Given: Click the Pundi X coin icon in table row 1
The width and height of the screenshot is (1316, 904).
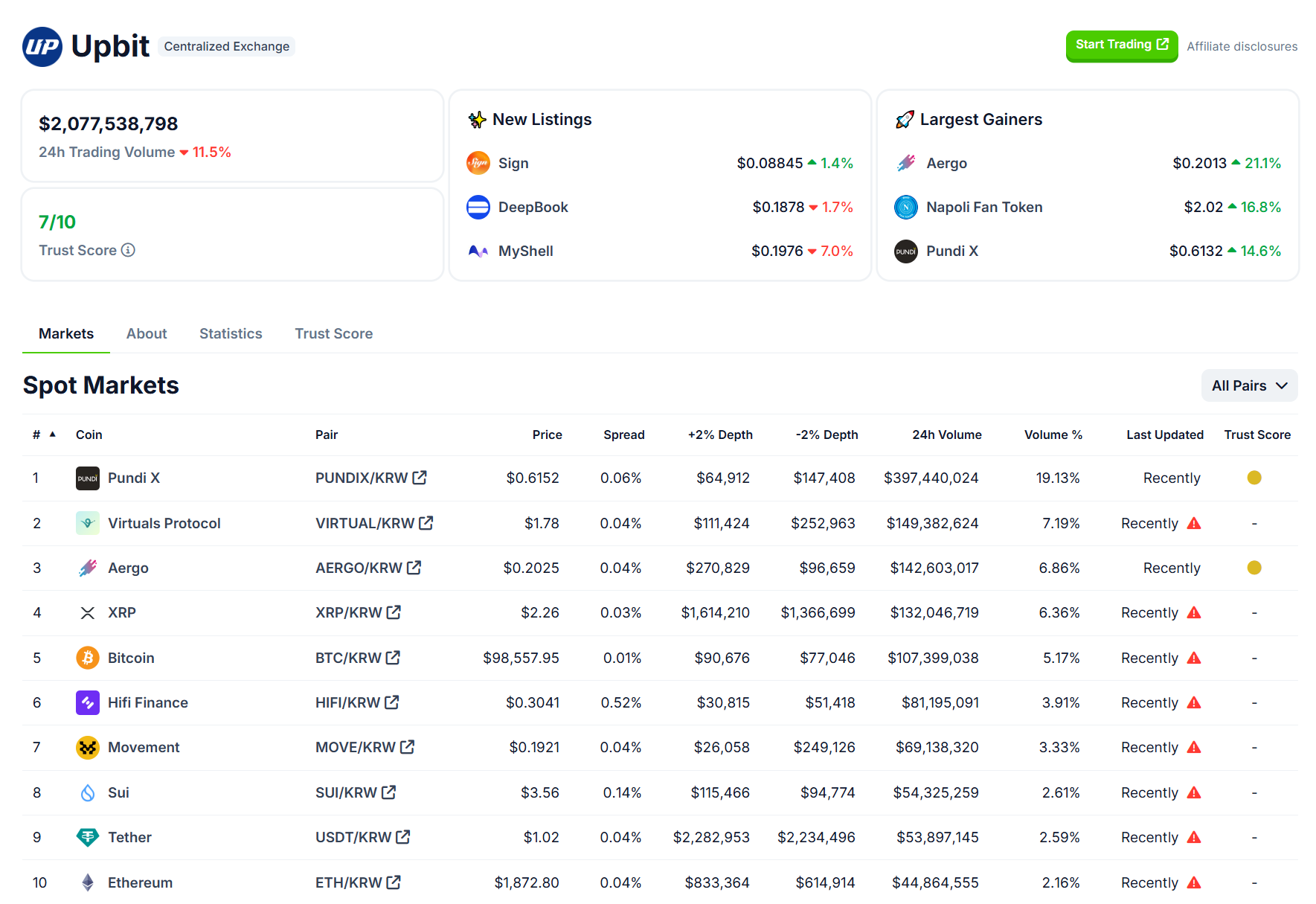Looking at the screenshot, I should pos(88,478).
